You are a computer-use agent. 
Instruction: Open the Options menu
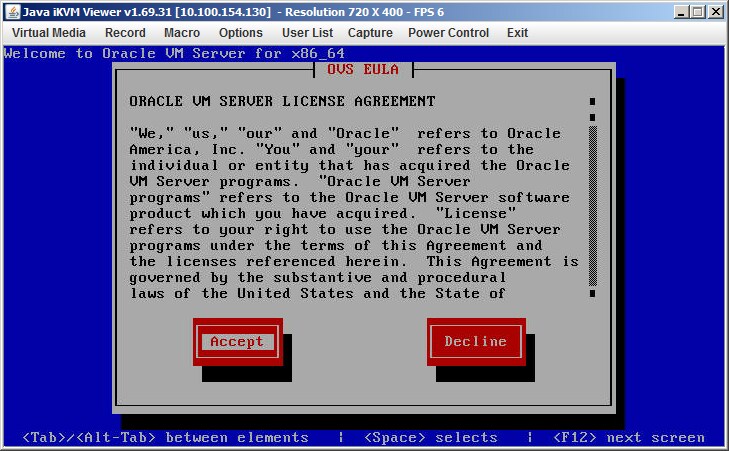coord(241,33)
